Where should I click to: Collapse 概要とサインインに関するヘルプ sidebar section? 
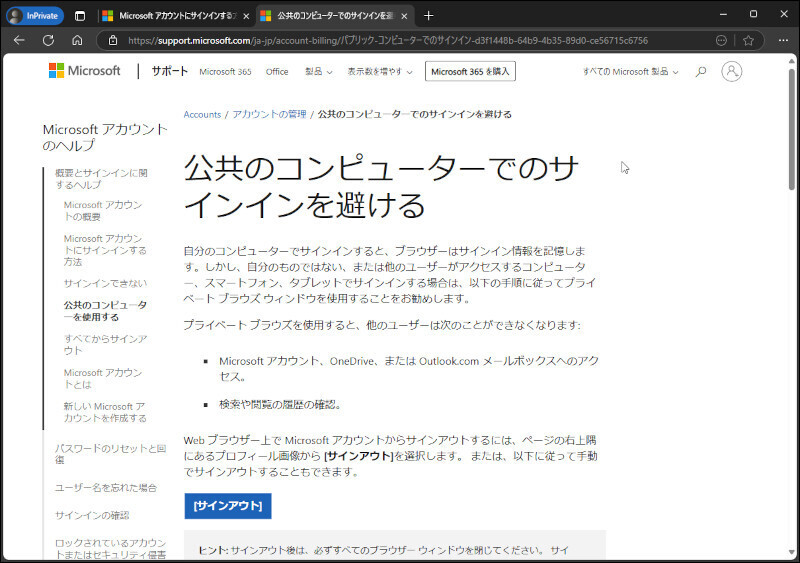(101, 179)
